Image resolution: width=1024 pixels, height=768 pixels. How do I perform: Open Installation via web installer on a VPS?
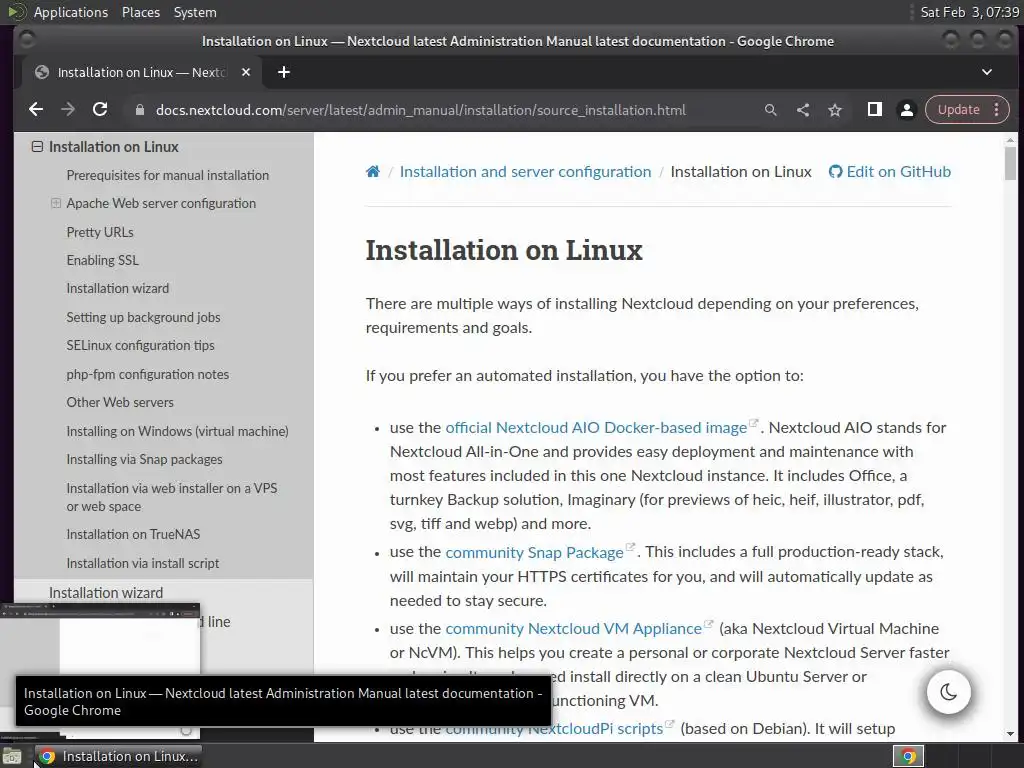172,497
